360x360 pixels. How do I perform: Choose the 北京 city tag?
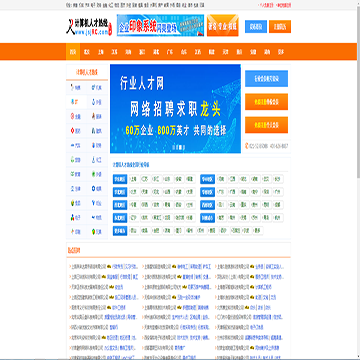click(134, 192)
